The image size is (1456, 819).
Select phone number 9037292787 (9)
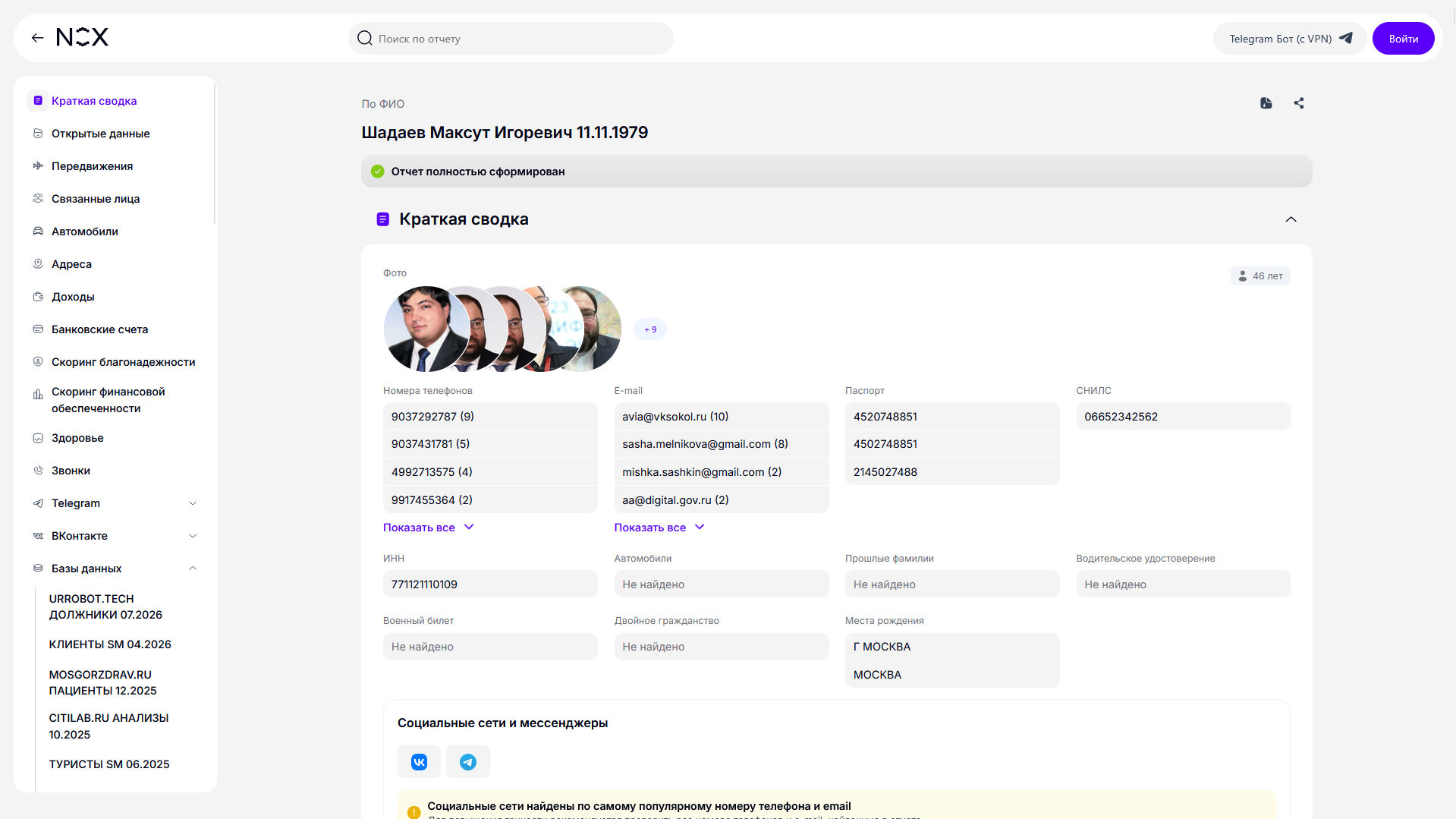click(490, 417)
